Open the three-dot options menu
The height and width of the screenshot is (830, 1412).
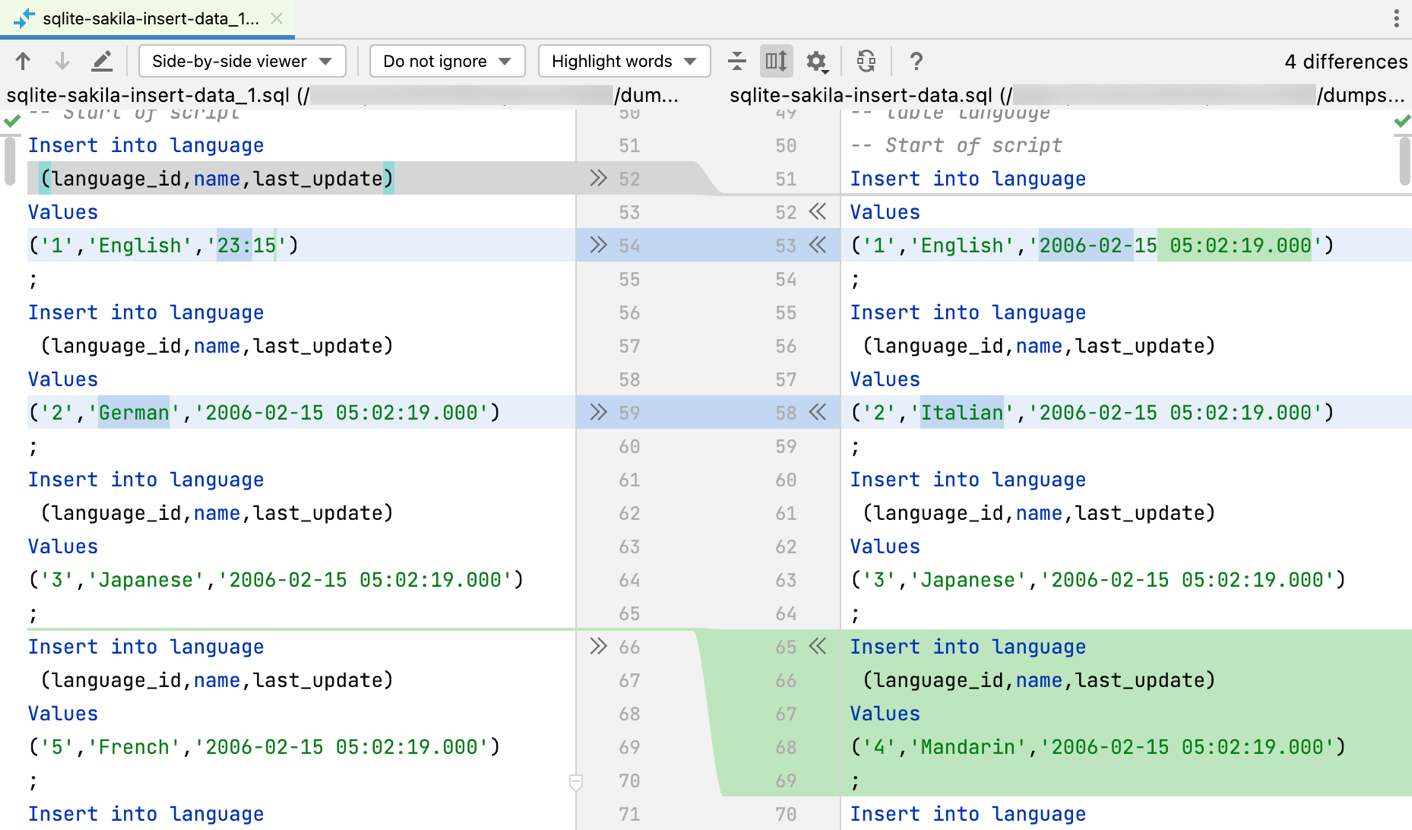click(x=1396, y=19)
